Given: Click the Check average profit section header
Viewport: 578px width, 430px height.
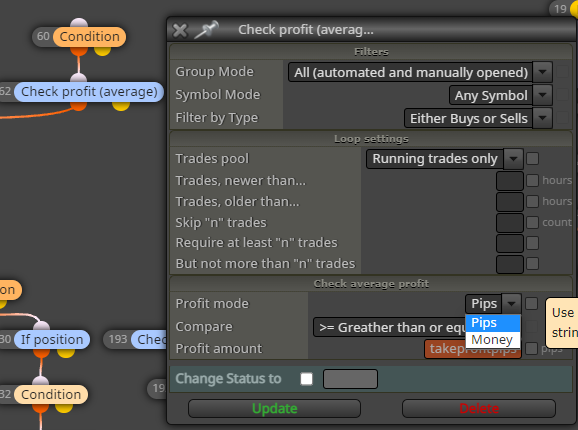Looking at the screenshot, I should 371,284.
